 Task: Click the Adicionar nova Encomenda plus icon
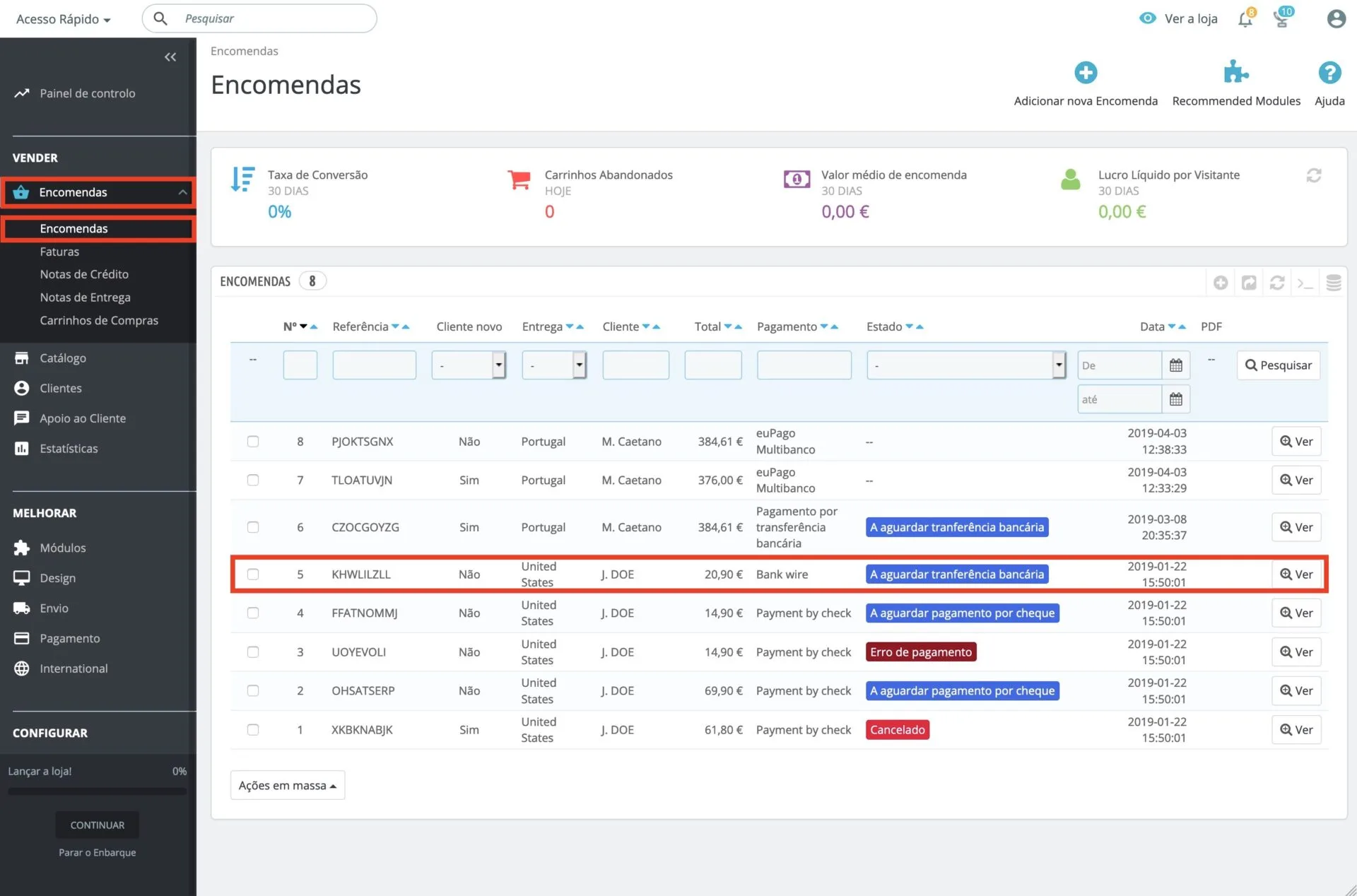point(1086,72)
